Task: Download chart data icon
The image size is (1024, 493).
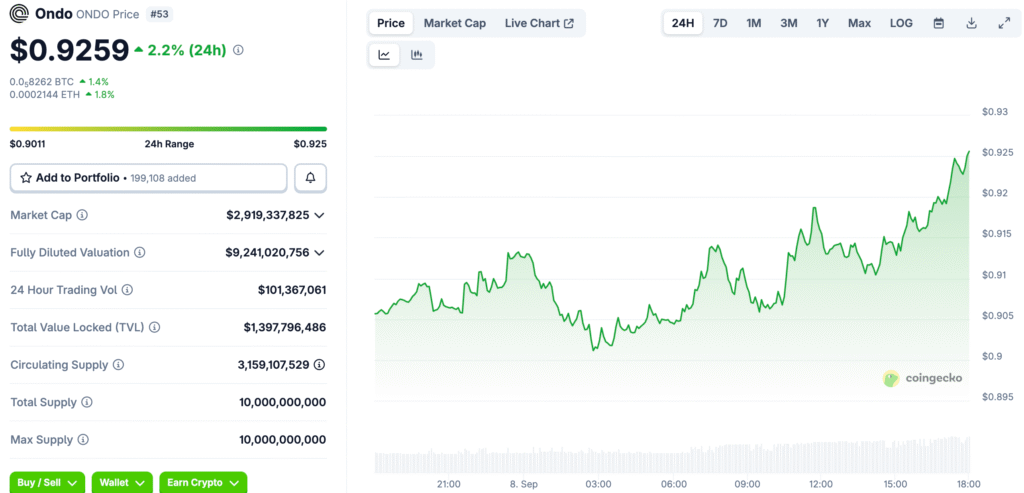Action: 971,24
